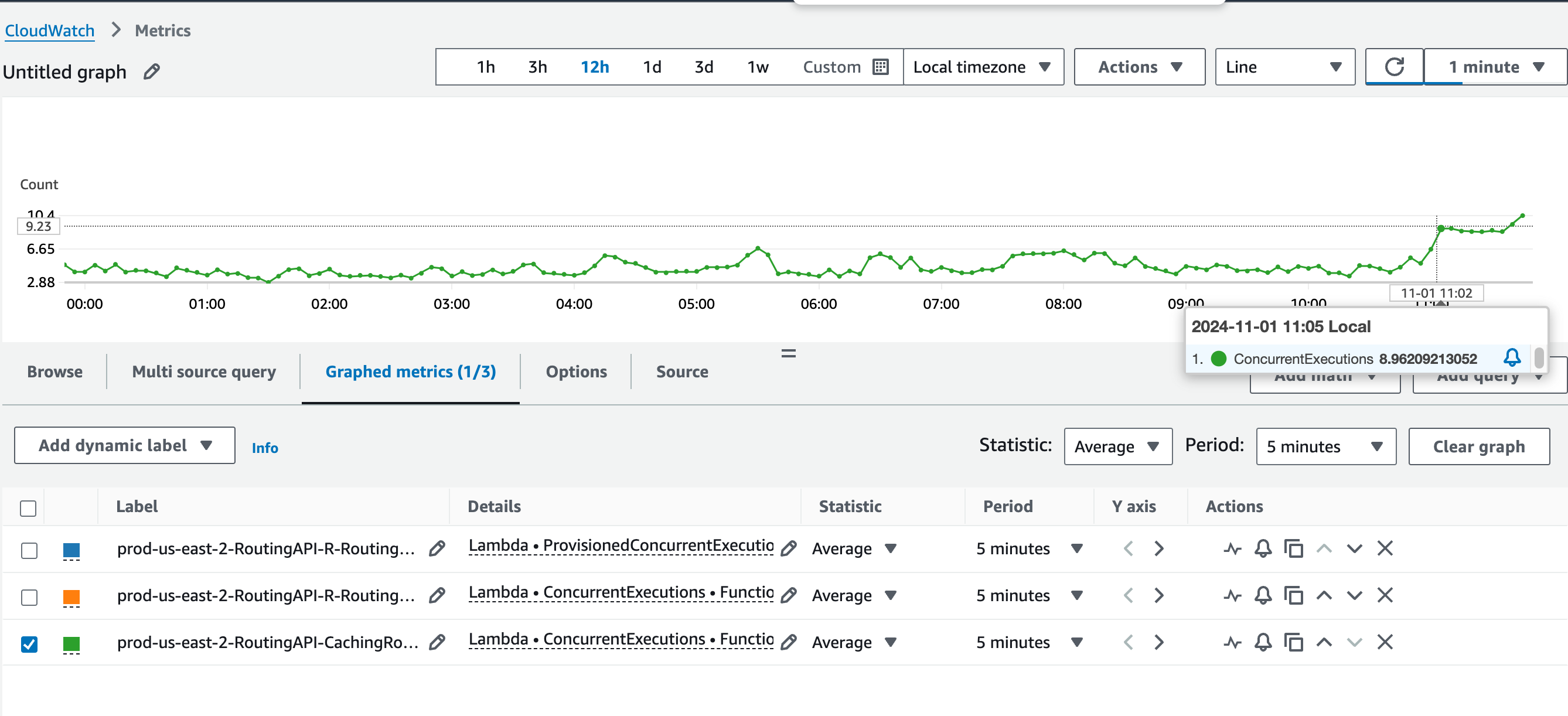Apply anomaly detection on orange ConcurrentExecutions row

point(1233,595)
